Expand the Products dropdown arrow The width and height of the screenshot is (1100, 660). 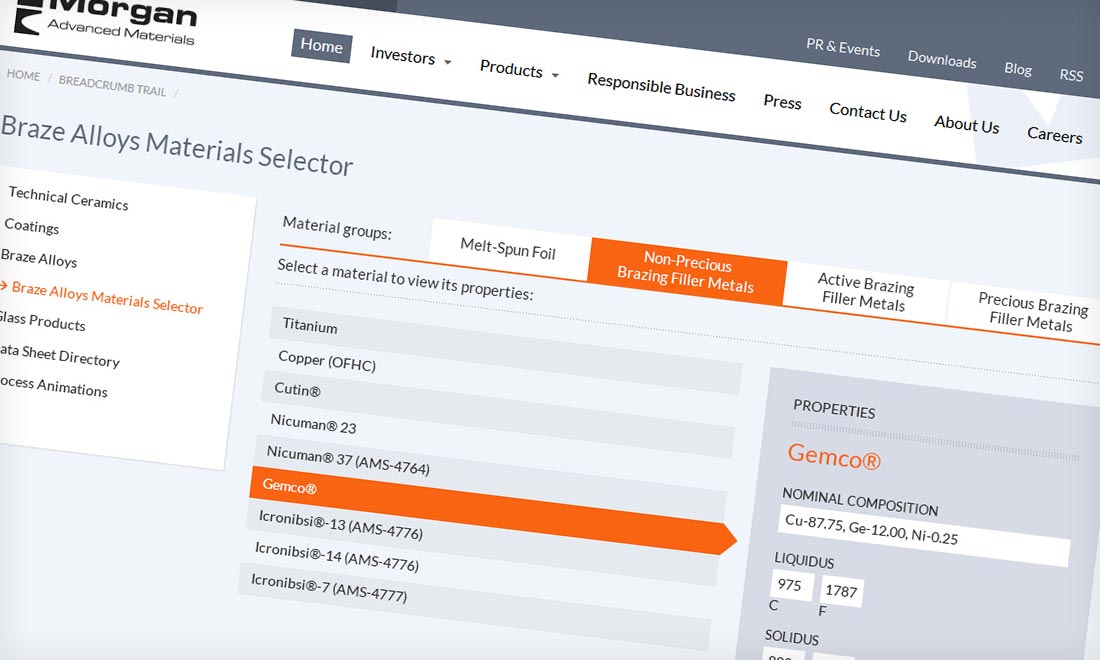point(555,74)
